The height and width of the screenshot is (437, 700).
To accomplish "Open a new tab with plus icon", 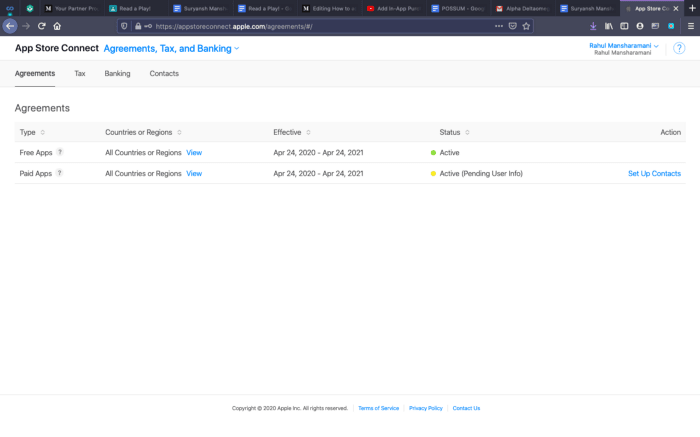I will tap(692, 8).
